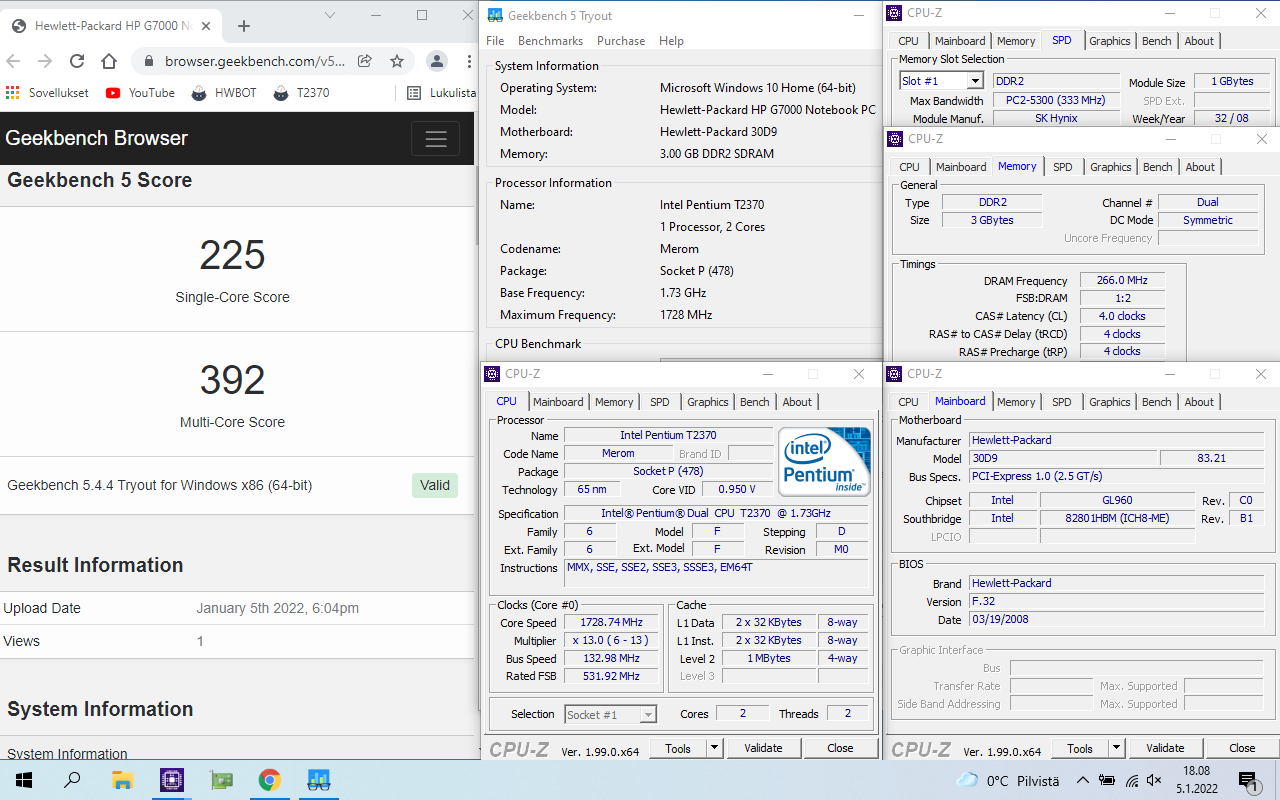Image resolution: width=1280 pixels, height=800 pixels.
Task: Click Chrome's back arrow
Action: [15, 61]
